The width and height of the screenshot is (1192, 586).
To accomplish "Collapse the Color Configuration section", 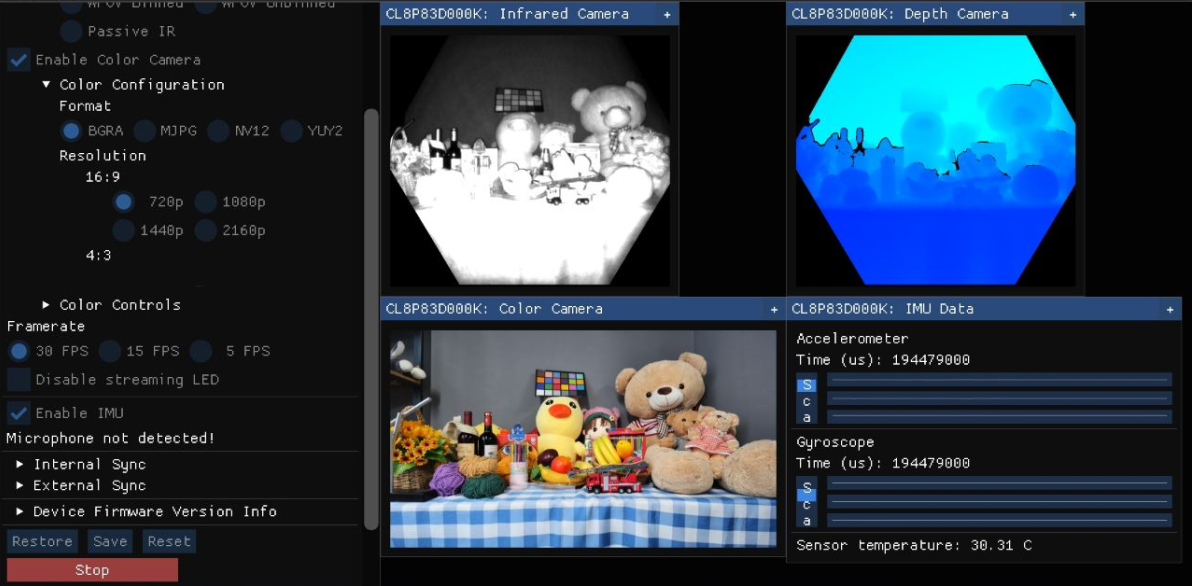I will tap(47, 85).
